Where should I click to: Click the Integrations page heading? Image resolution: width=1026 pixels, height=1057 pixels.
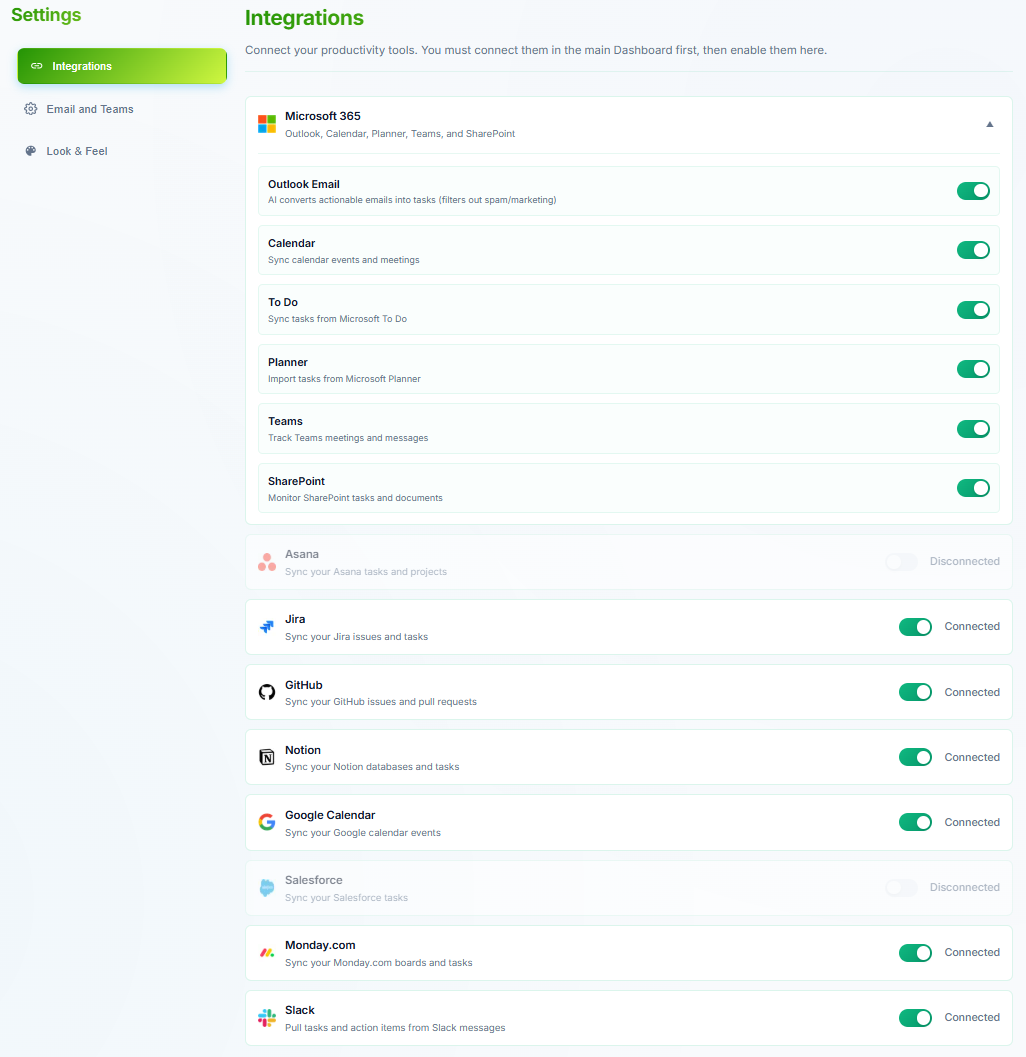click(304, 18)
